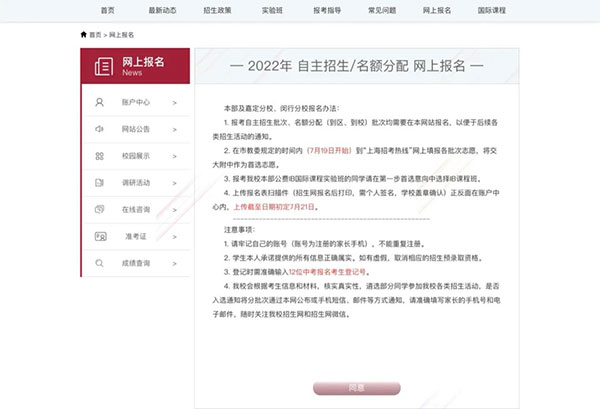Viewport: 600px width, 409px height.
Task: Go to 最新动态 in top navigation
Action: [161, 9]
